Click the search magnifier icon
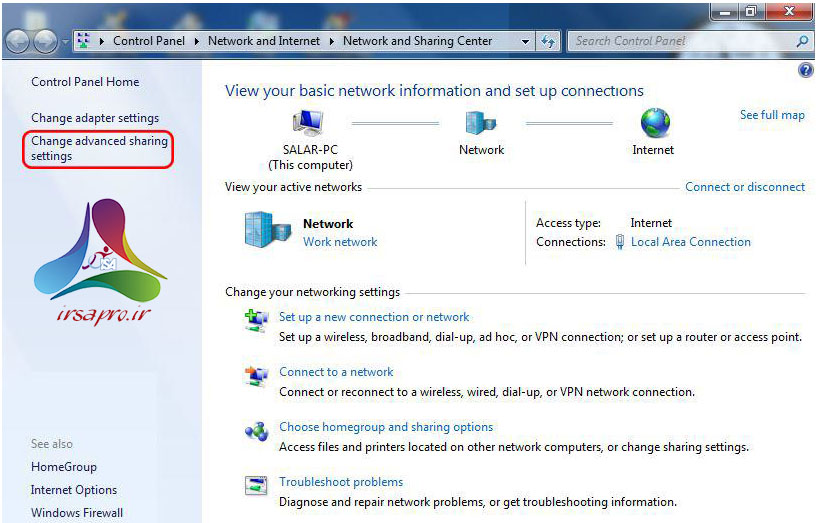 pos(802,41)
